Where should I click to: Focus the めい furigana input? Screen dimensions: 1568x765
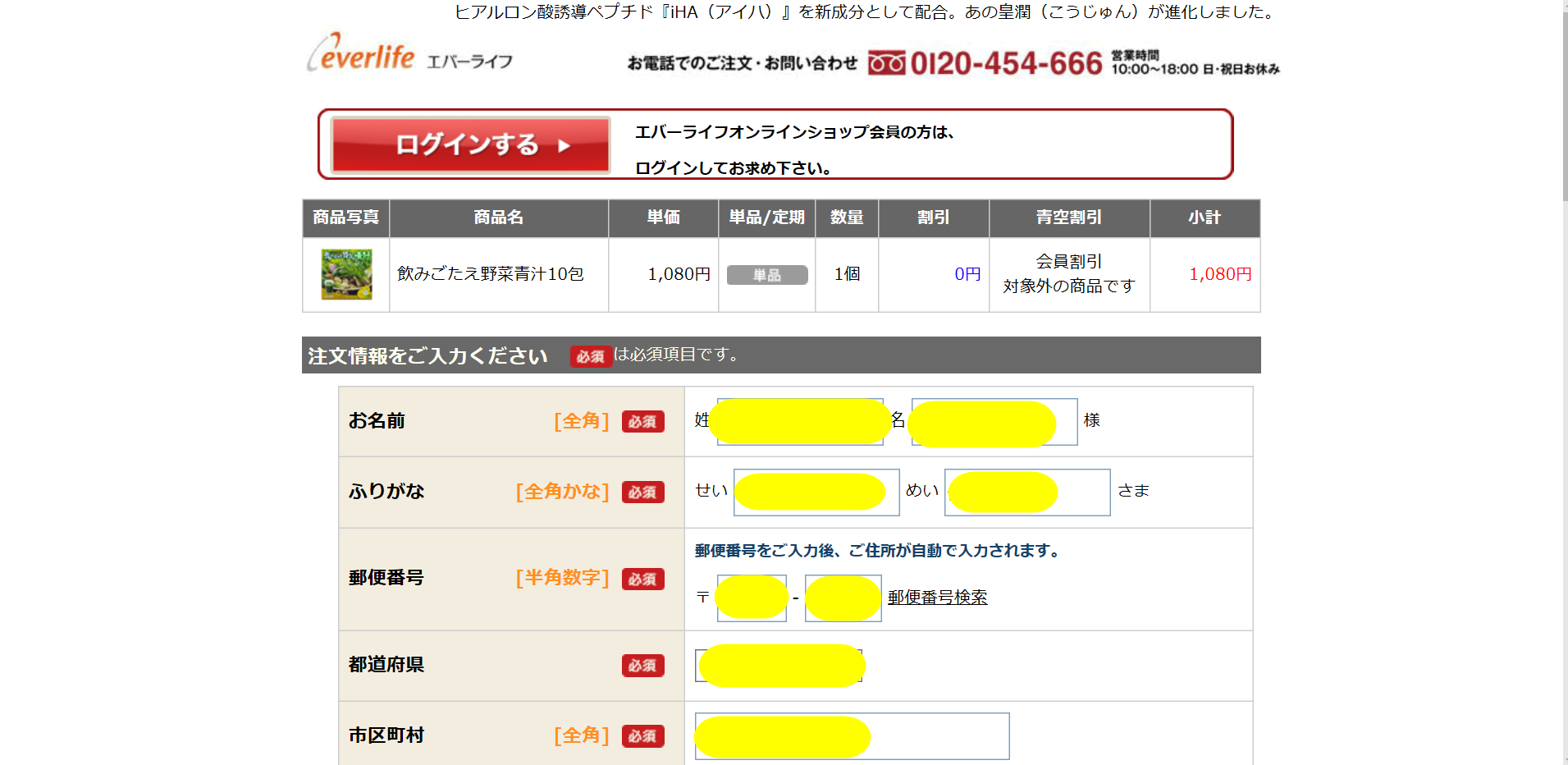[1026, 492]
